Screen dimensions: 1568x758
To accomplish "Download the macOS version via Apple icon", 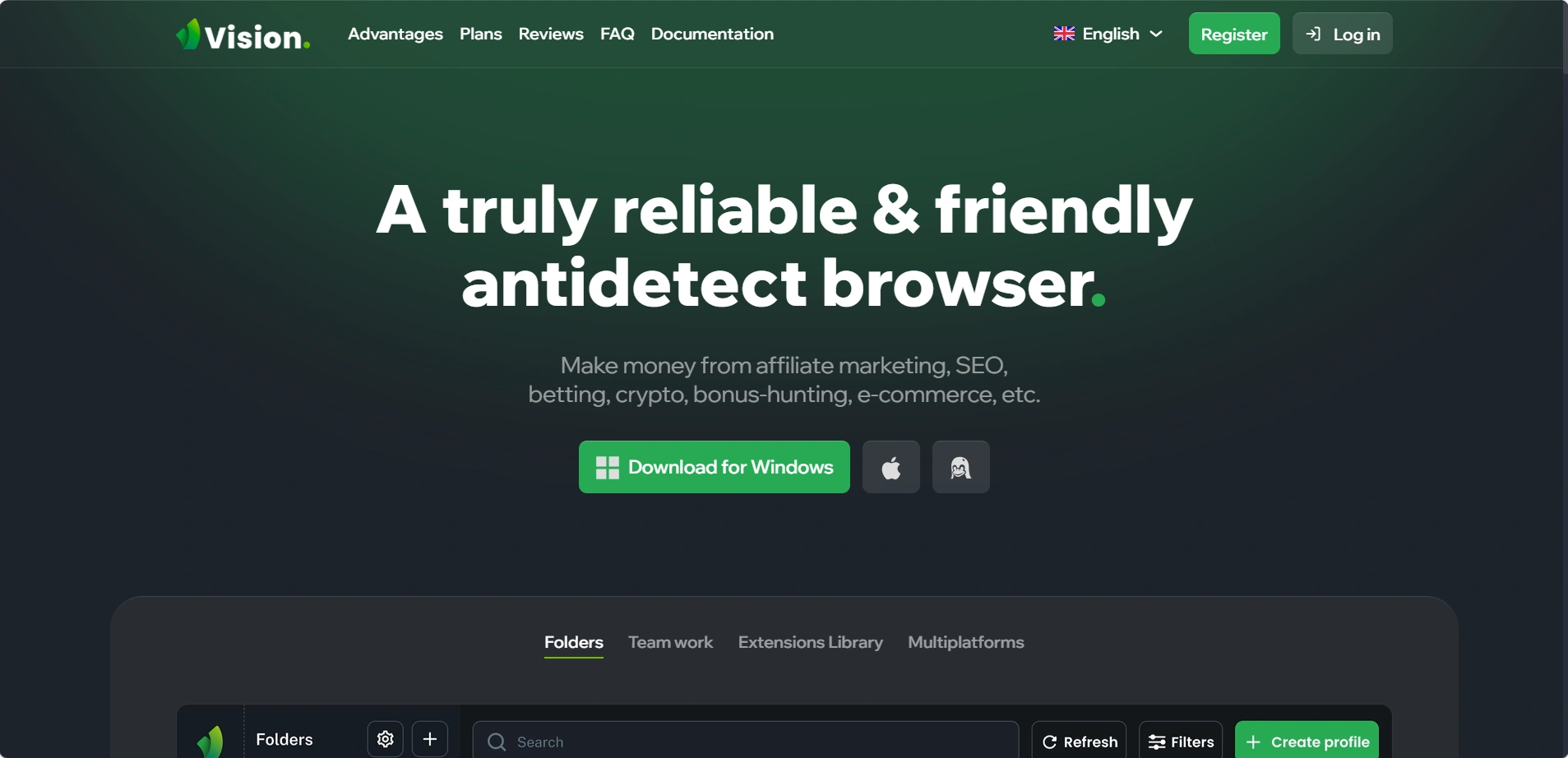I will pyautogui.click(x=890, y=467).
